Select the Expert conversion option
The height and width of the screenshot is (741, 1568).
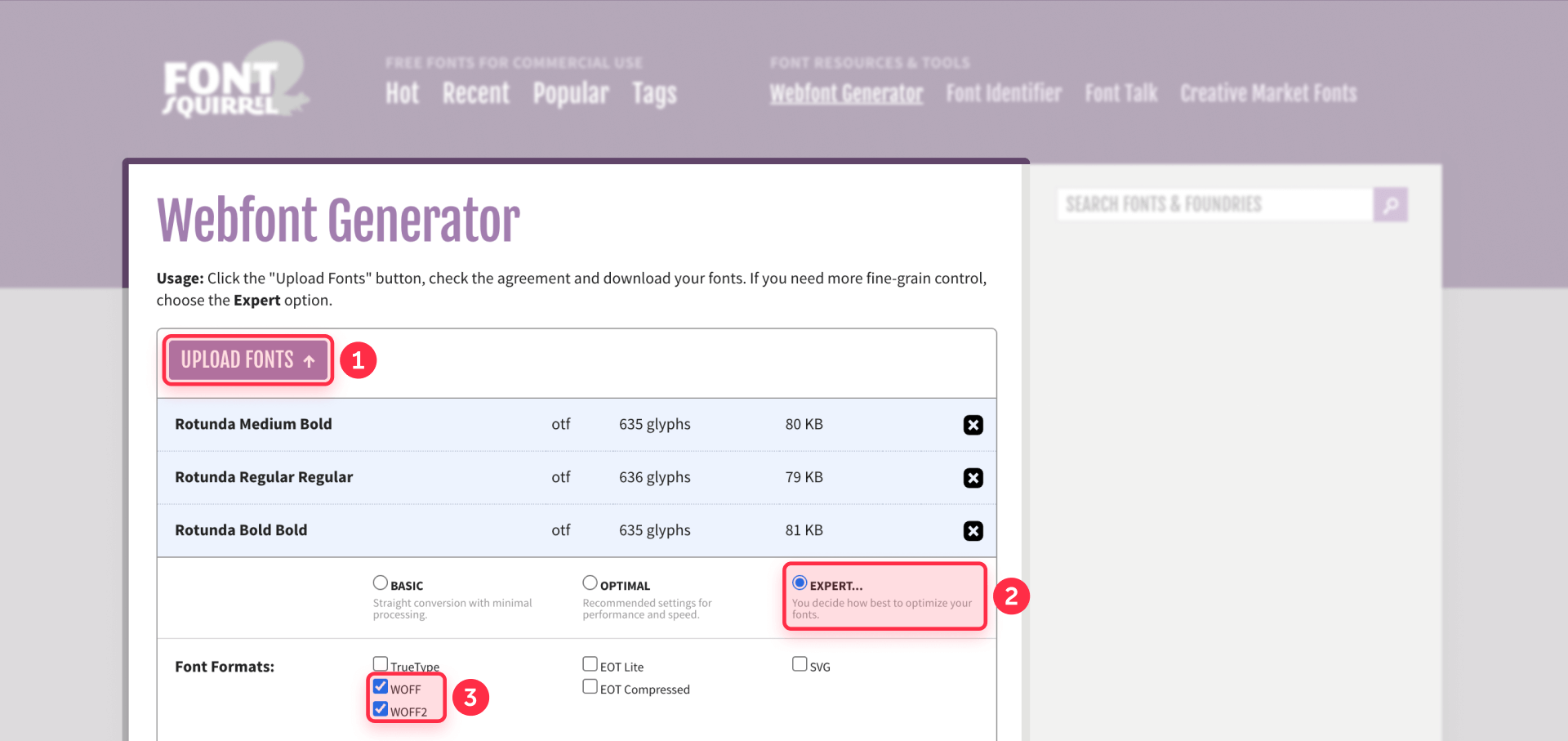[x=800, y=583]
